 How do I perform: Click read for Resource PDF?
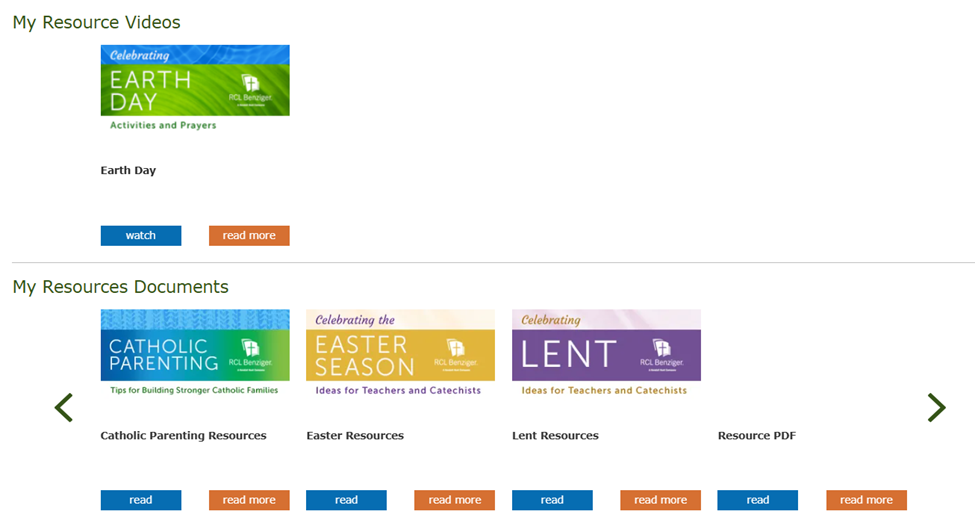(x=758, y=500)
